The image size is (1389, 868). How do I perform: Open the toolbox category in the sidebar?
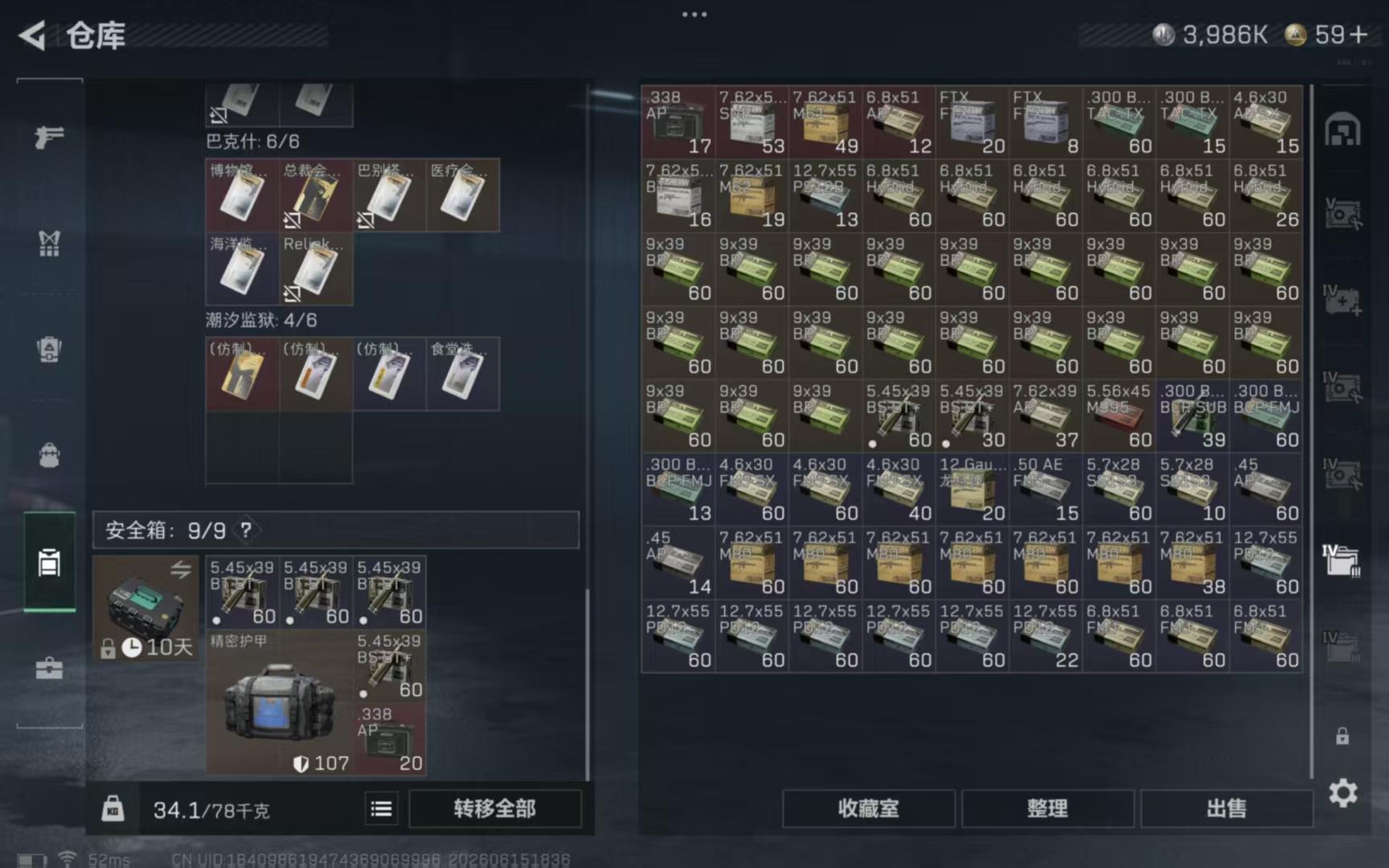(x=49, y=668)
